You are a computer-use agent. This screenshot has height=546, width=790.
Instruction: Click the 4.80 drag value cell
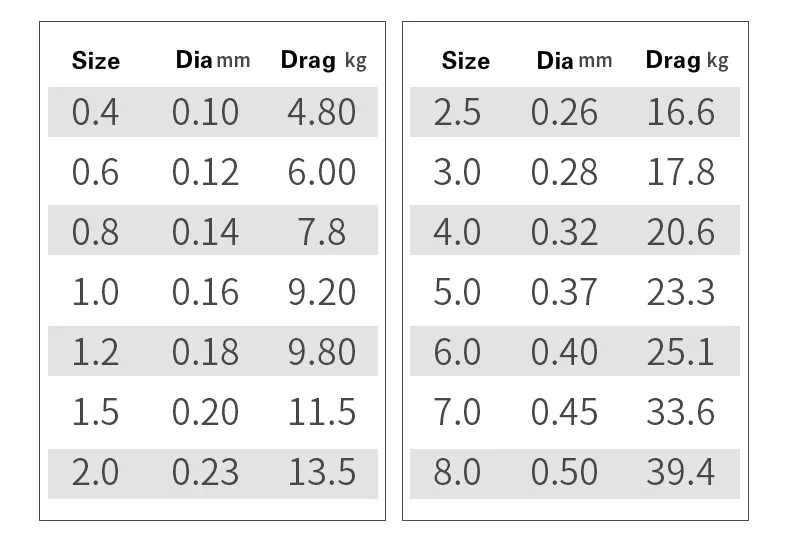(x=321, y=112)
